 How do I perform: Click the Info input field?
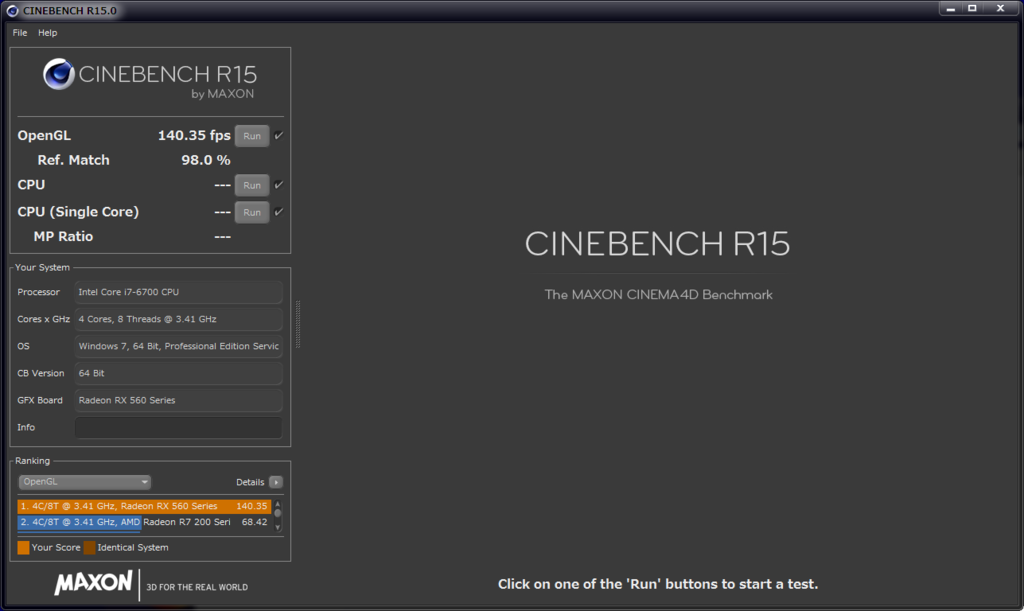[178, 428]
